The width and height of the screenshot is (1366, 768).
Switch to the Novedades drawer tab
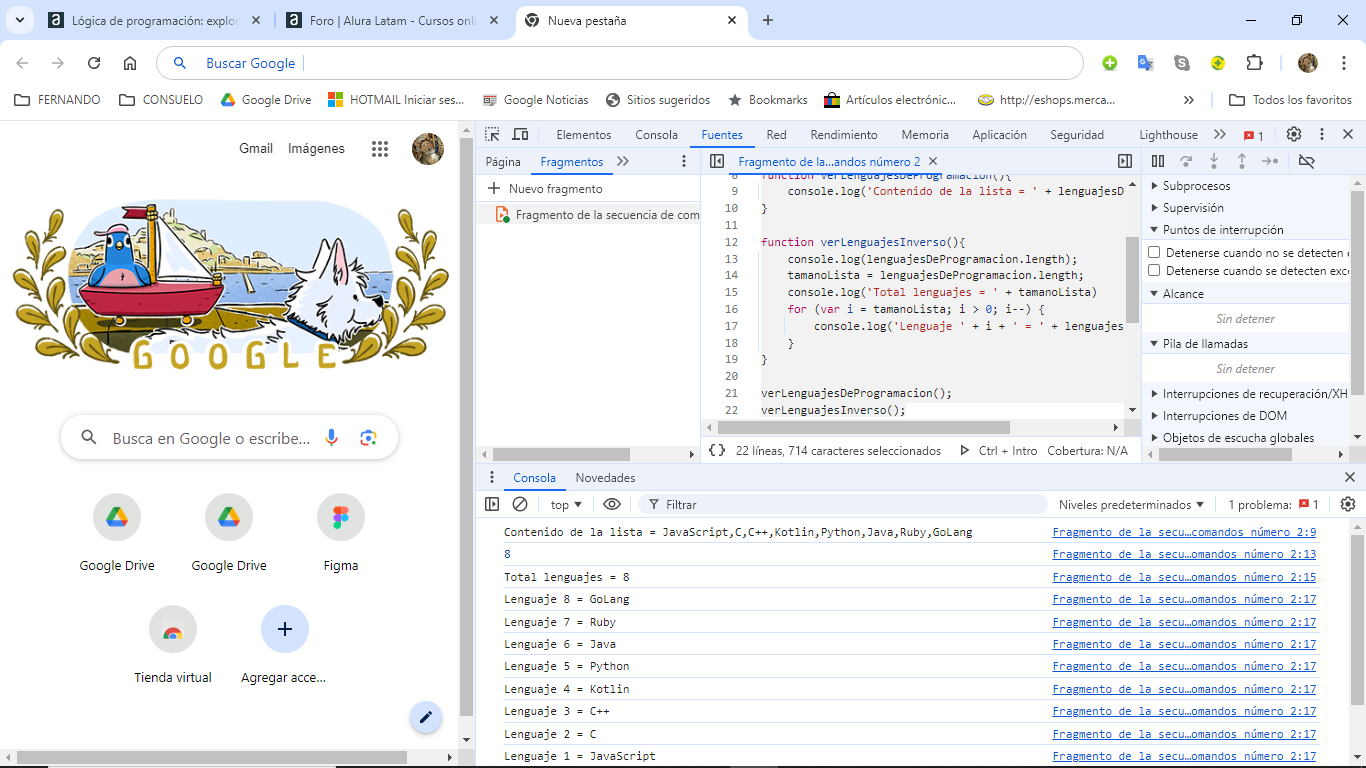[x=605, y=478]
